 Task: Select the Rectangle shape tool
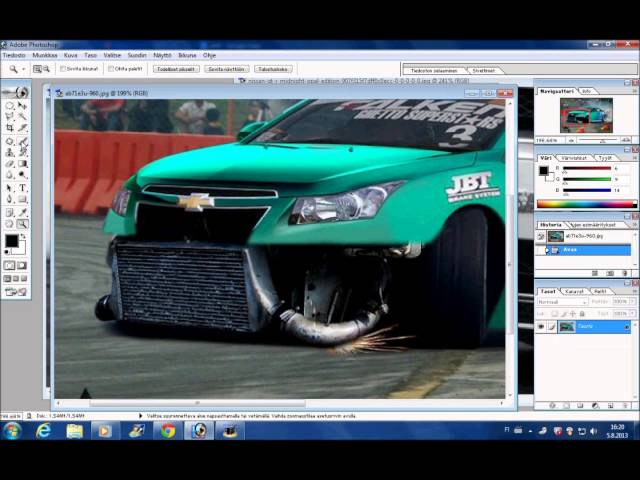coord(22,199)
